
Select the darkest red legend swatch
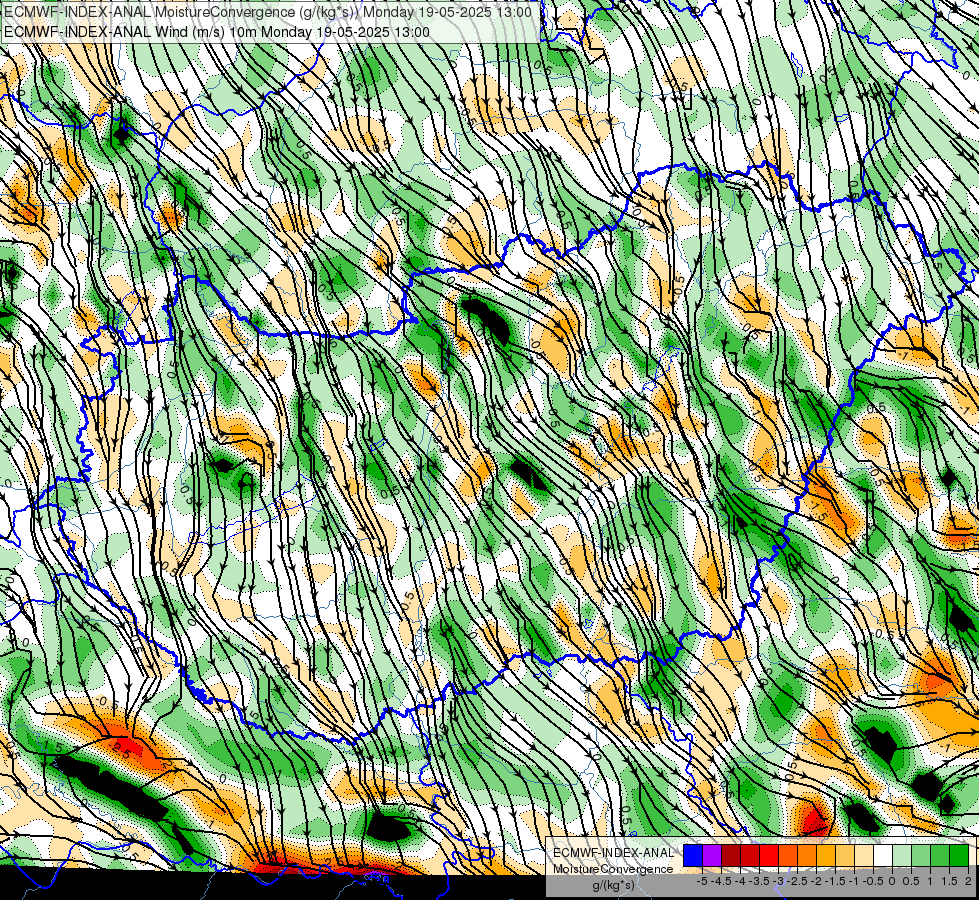click(731, 855)
